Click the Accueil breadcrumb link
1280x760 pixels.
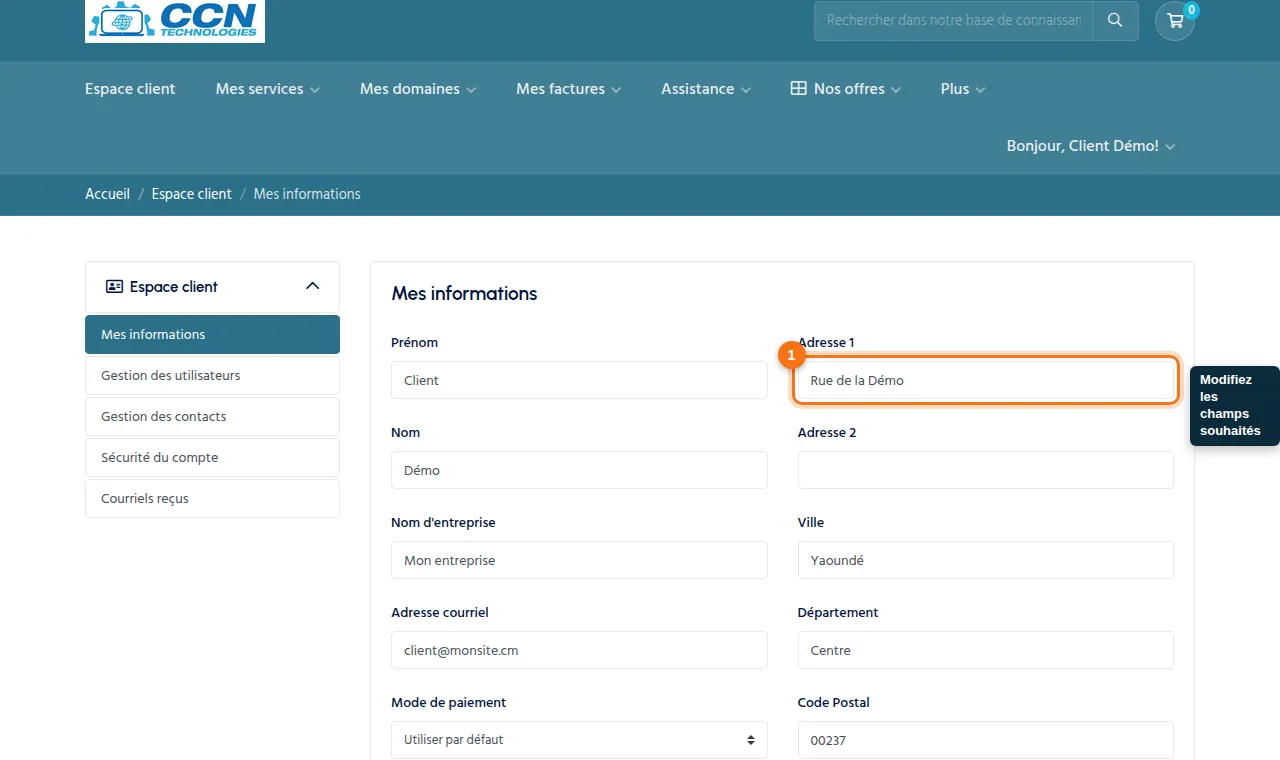click(107, 194)
